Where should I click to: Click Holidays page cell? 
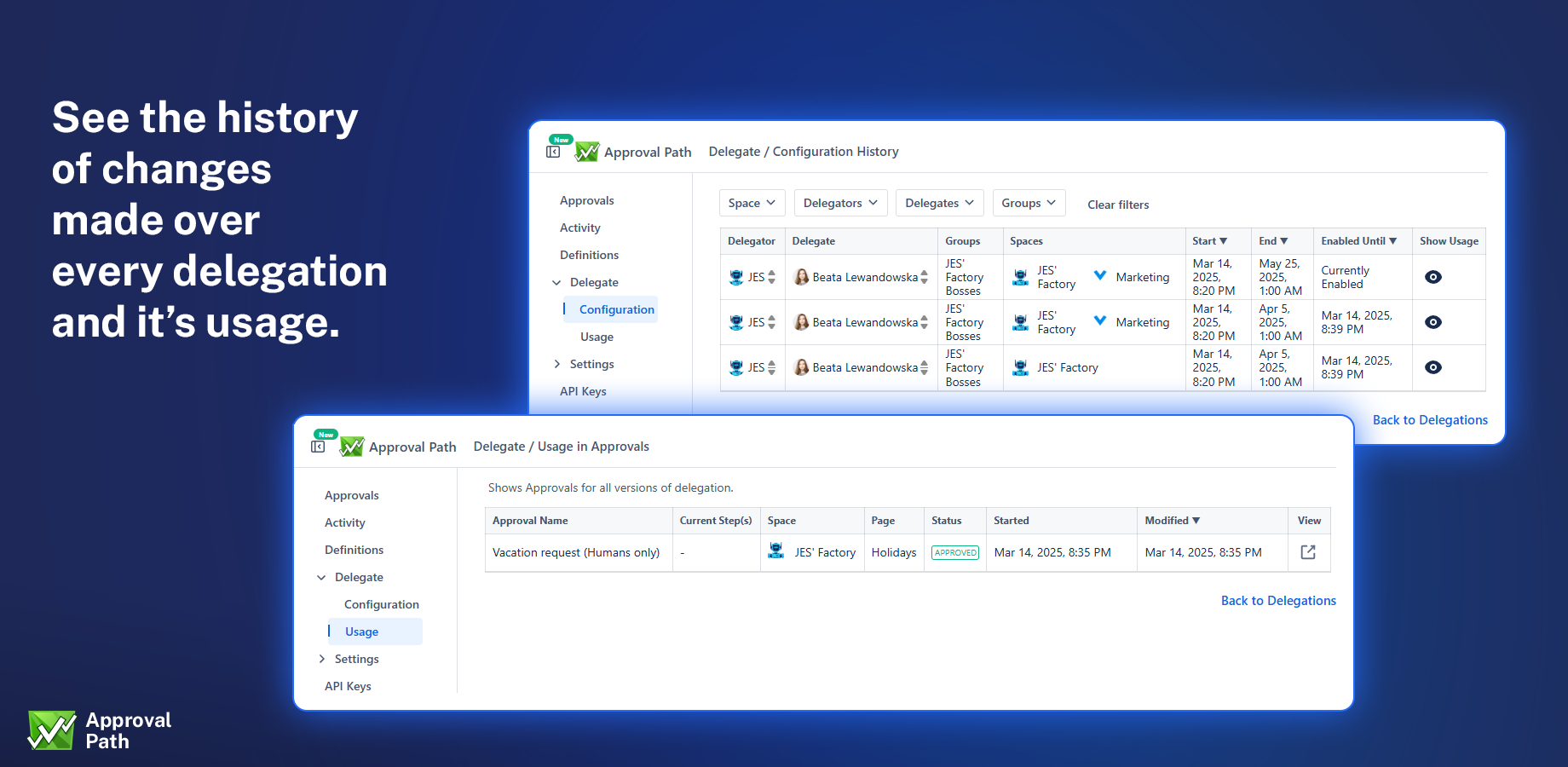tap(894, 552)
